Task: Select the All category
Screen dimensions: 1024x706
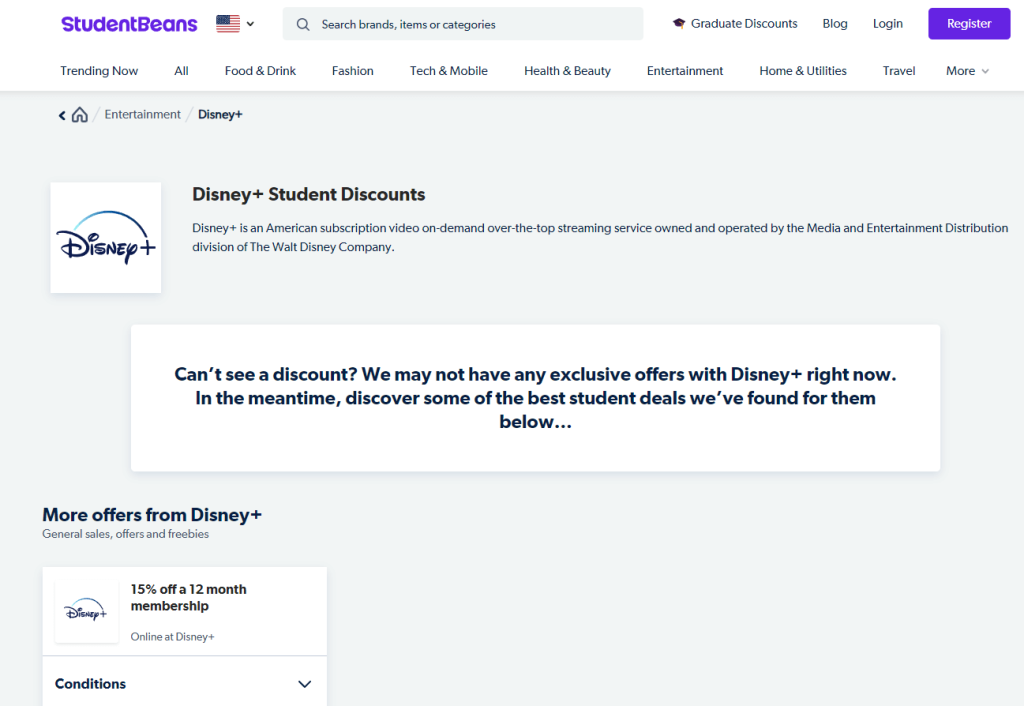Action: 181,71
